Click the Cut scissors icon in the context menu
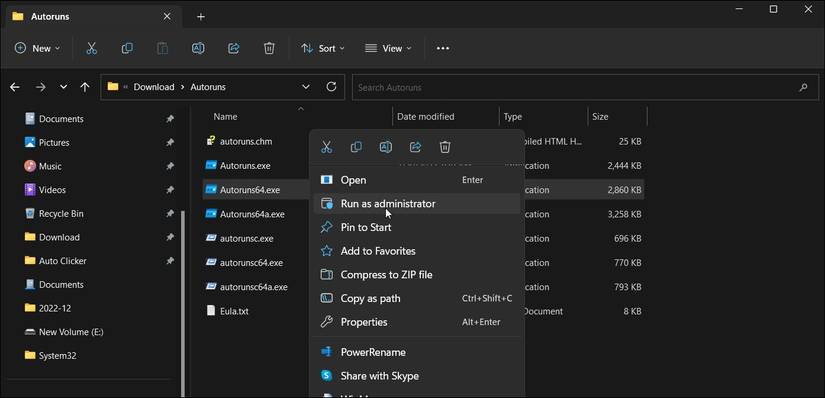825x398 pixels. click(327, 147)
